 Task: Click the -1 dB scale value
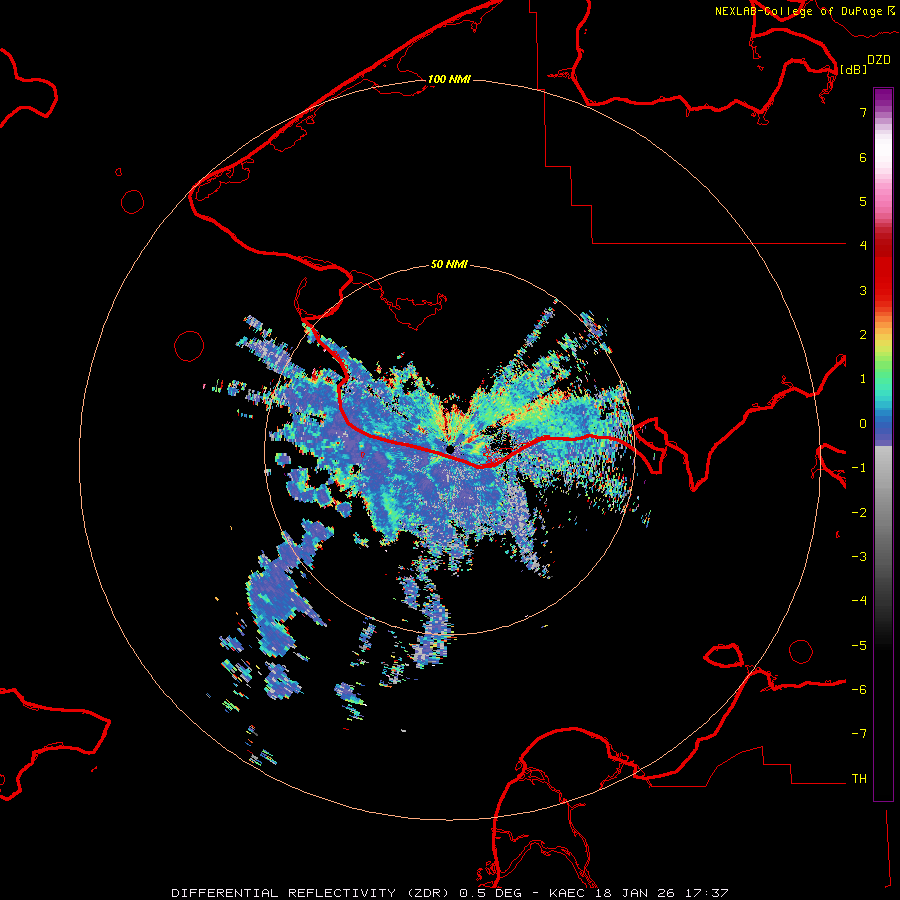coord(859,468)
